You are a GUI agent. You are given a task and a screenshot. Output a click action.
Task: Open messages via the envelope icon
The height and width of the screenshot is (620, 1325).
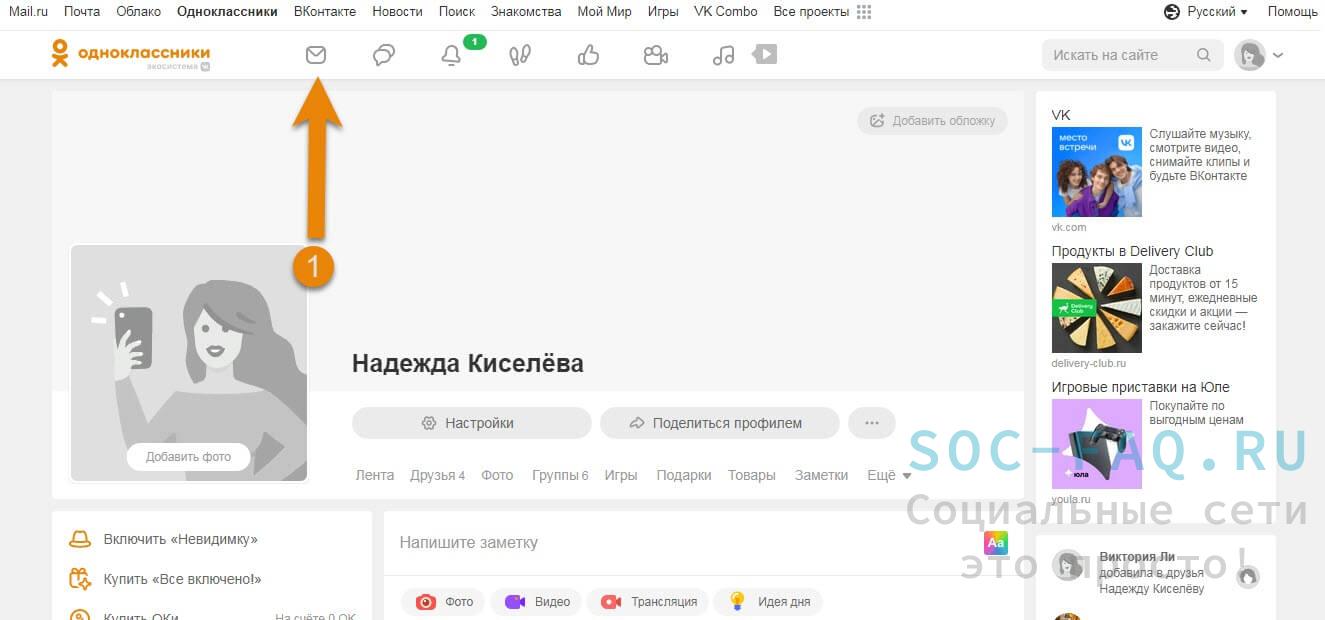coord(316,55)
